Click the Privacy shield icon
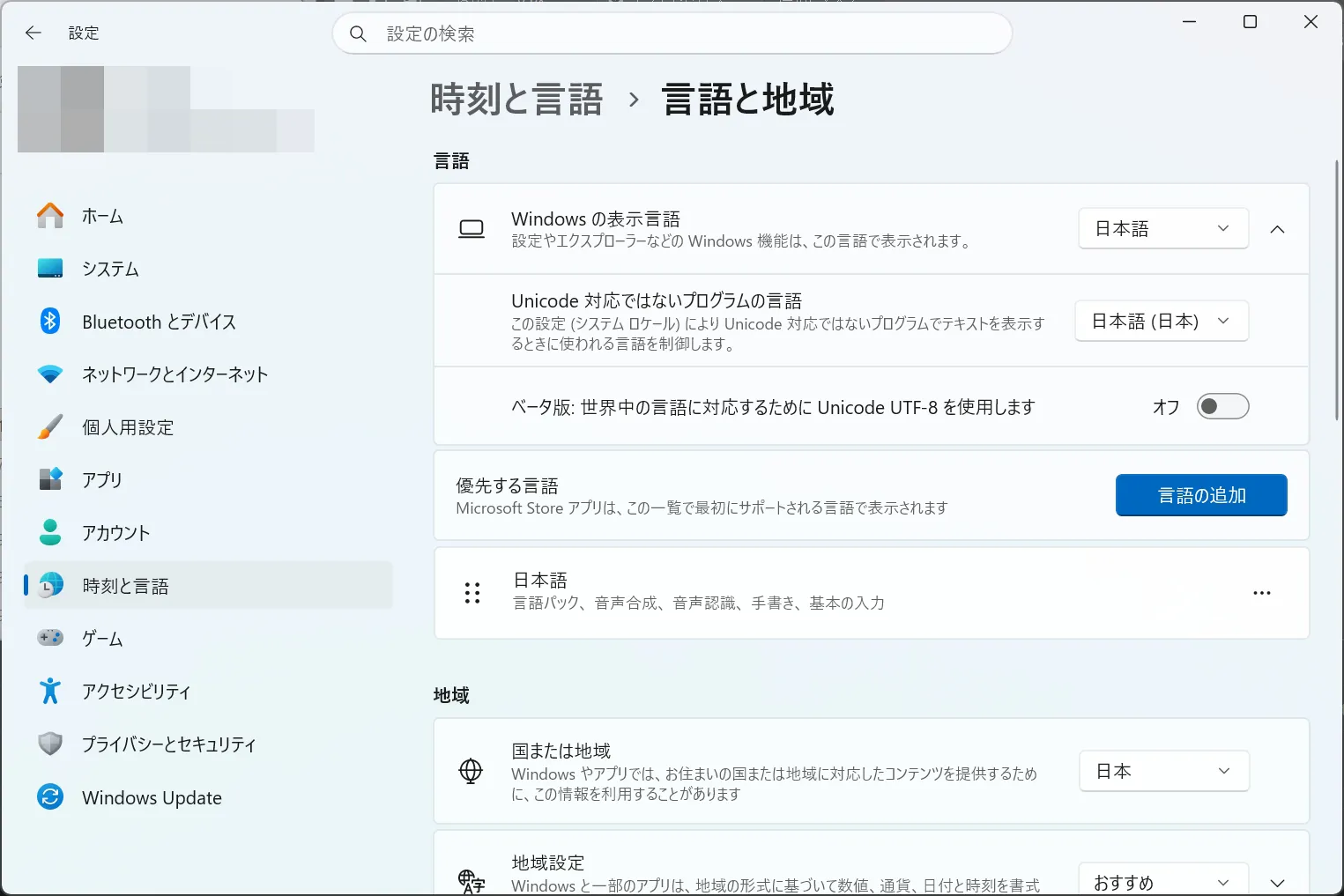Screen dimensions: 1344x896 50,744
